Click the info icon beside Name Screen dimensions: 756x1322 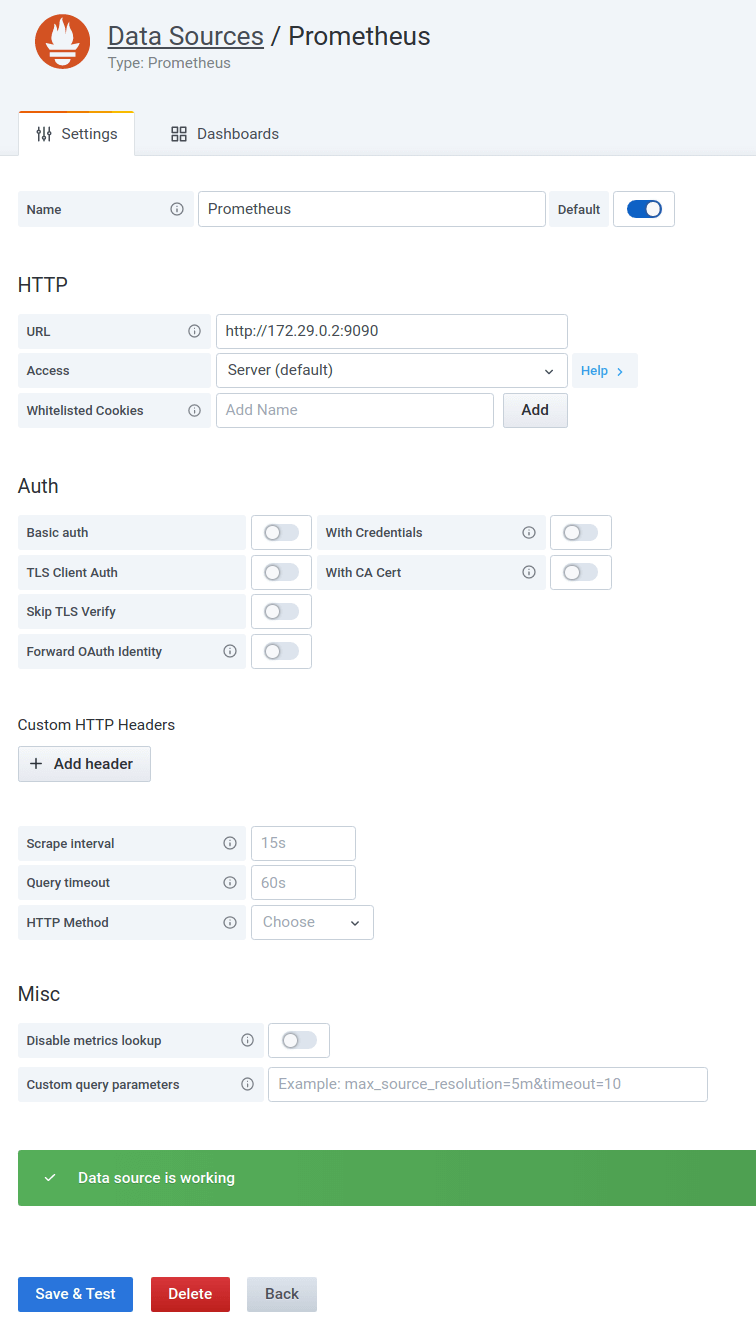[177, 209]
